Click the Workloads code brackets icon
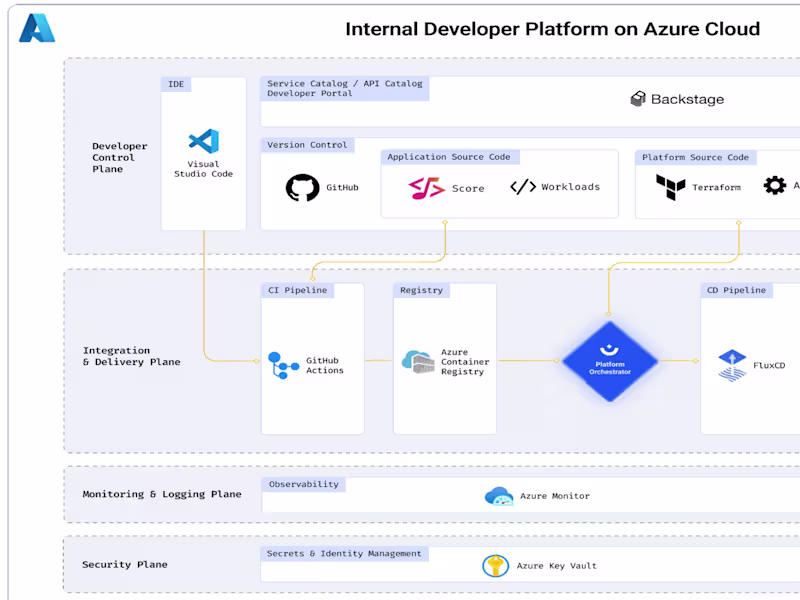The image size is (800, 600). pos(524,185)
